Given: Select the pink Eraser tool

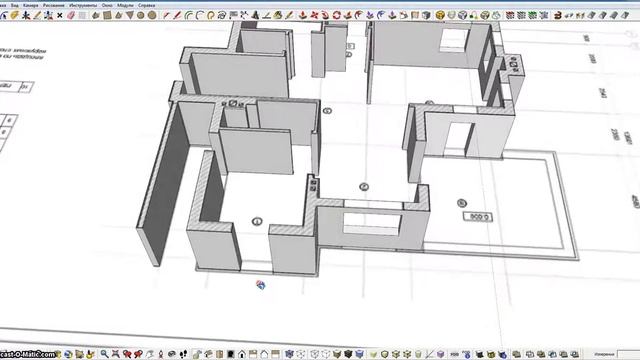Looking at the screenshot, I should pos(71,16).
